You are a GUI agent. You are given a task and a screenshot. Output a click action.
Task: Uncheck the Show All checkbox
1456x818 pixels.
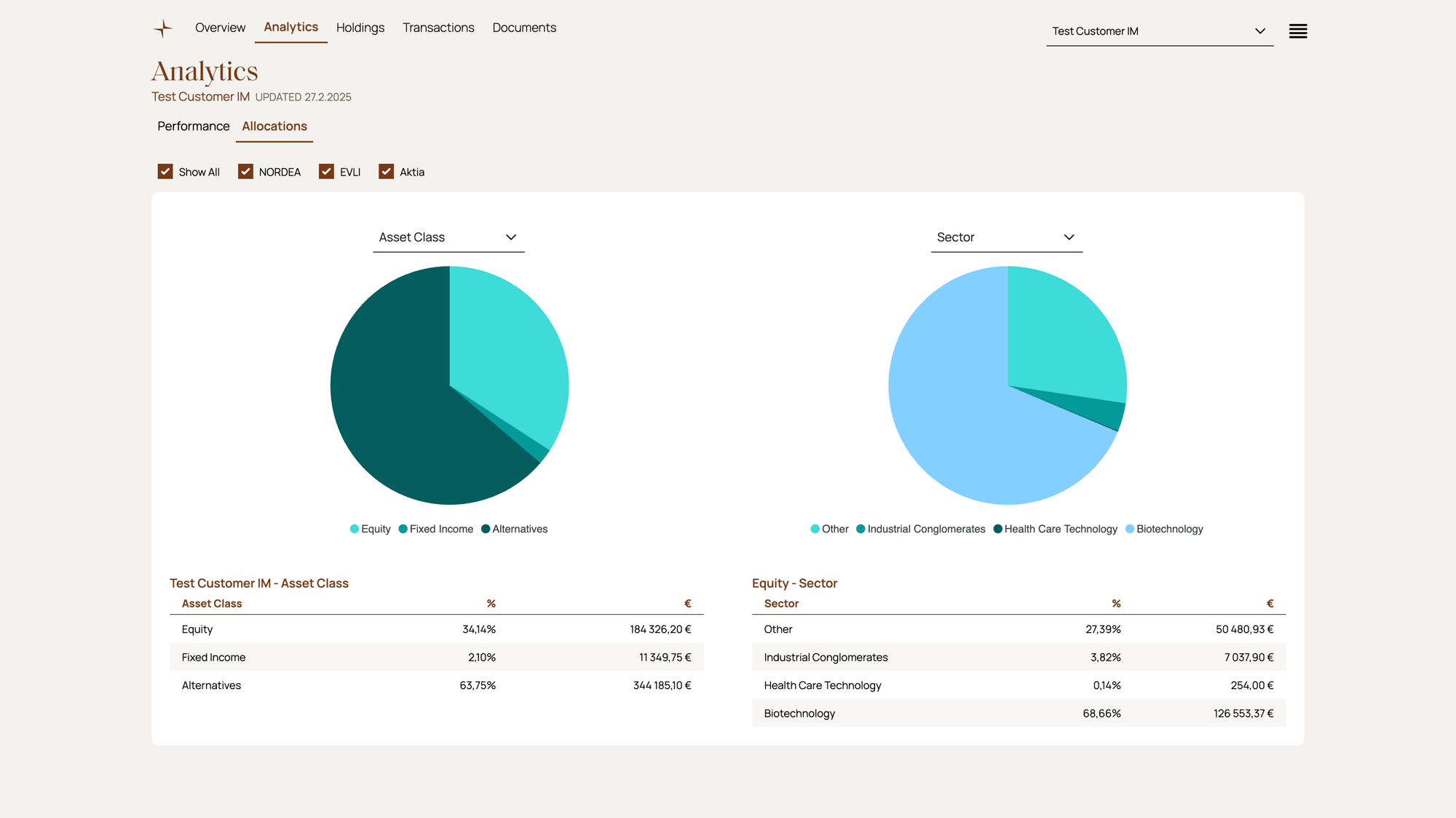click(x=166, y=170)
